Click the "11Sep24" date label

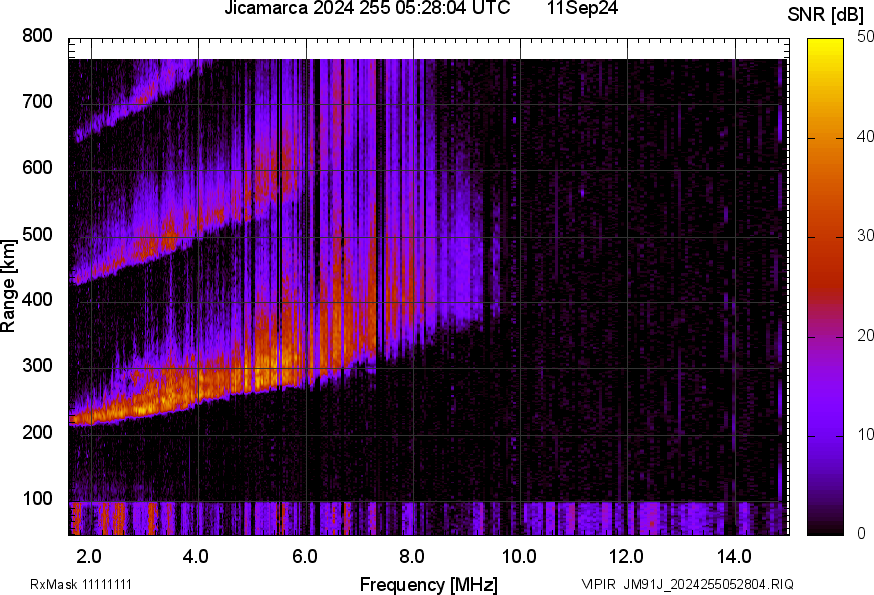(582, 9)
